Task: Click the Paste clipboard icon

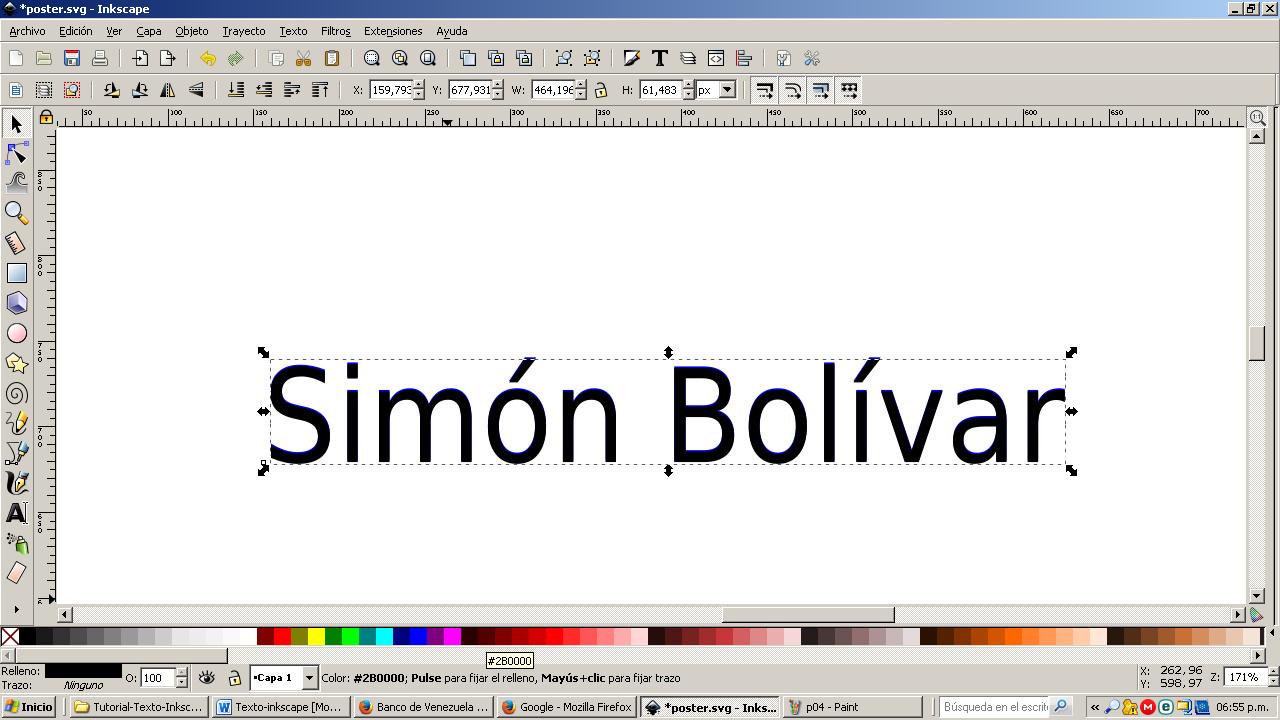Action: pos(332,59)
